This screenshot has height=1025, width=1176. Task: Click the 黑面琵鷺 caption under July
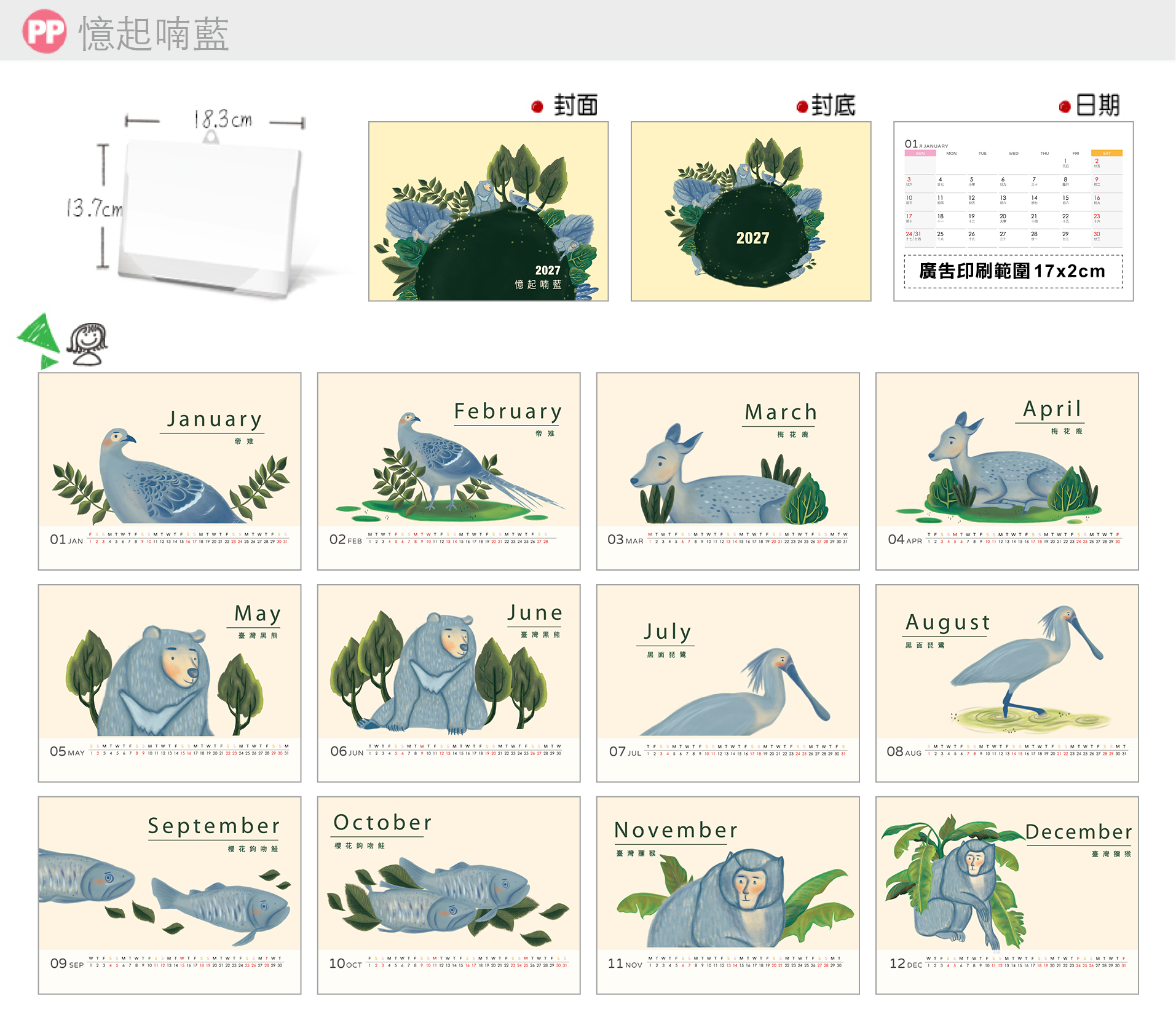(x=666, y=655)
